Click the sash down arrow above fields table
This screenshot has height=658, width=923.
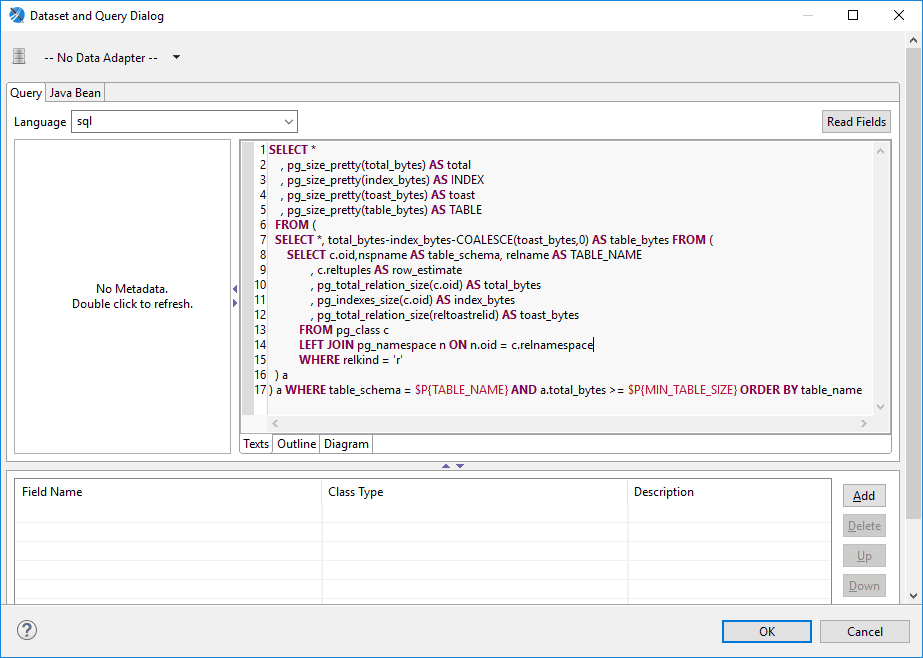click(x=460, y=466)
